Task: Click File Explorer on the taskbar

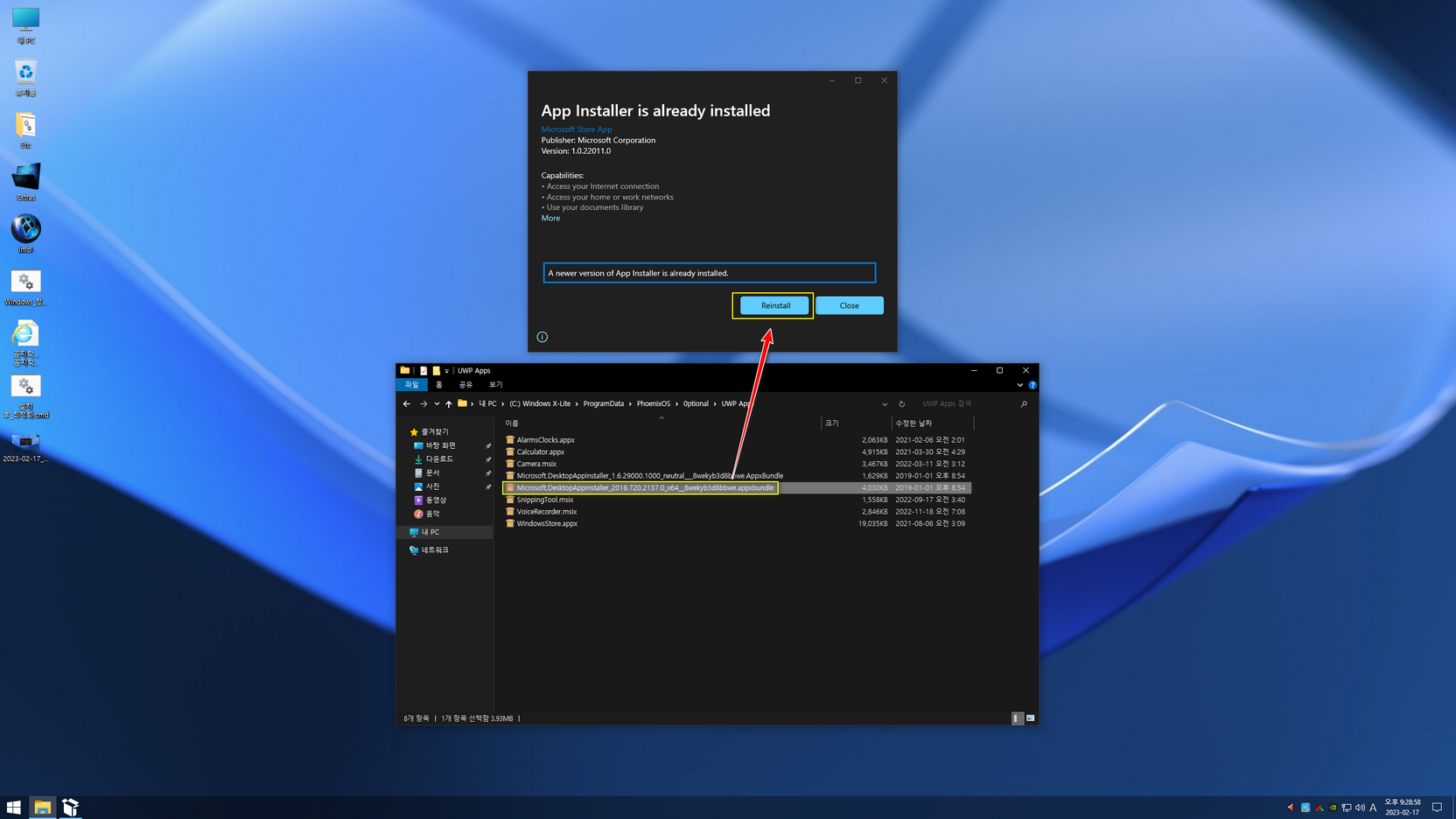Action: pos(42,808)
